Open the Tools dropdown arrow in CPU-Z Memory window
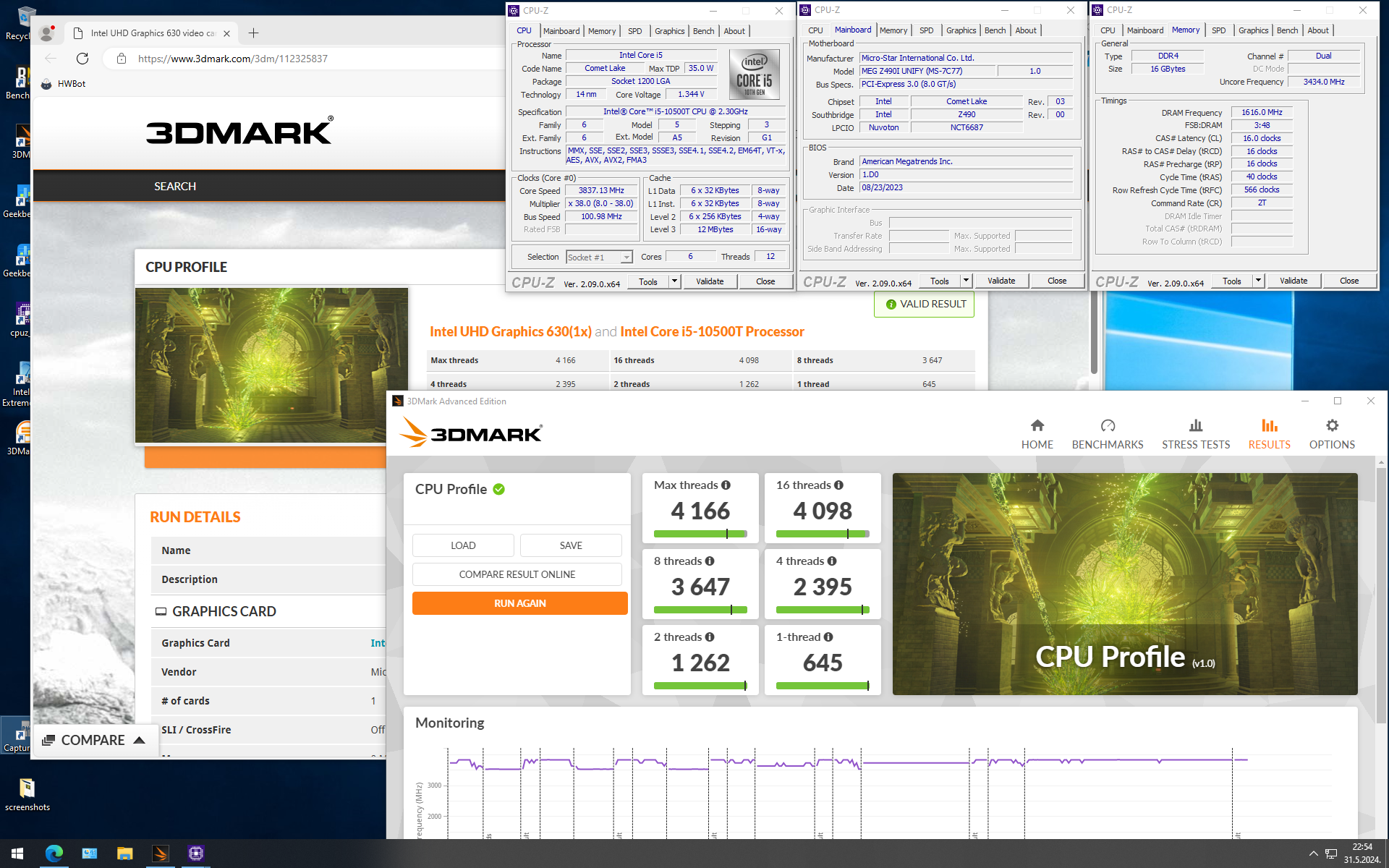The image size is (1389, 868). point(1258,281)
